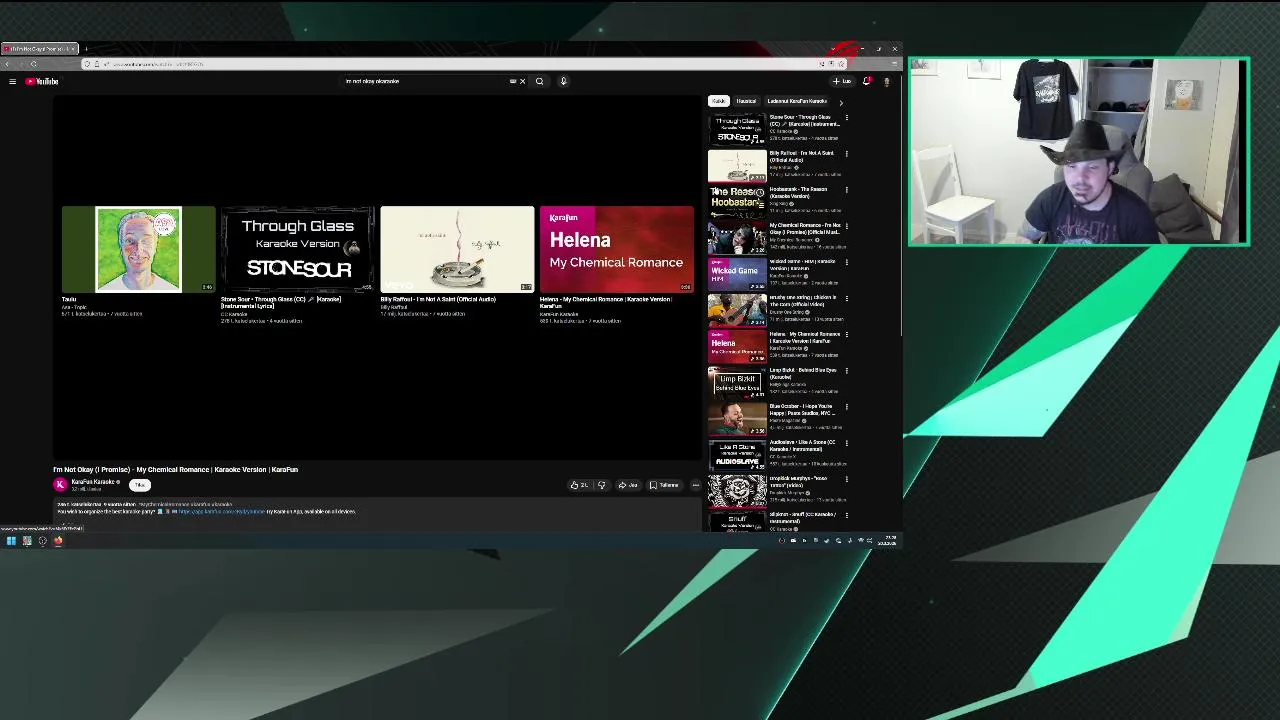Select Lataamat KaraFun Karaoke filter chip
1280x720 pixels.
[797, 101]
